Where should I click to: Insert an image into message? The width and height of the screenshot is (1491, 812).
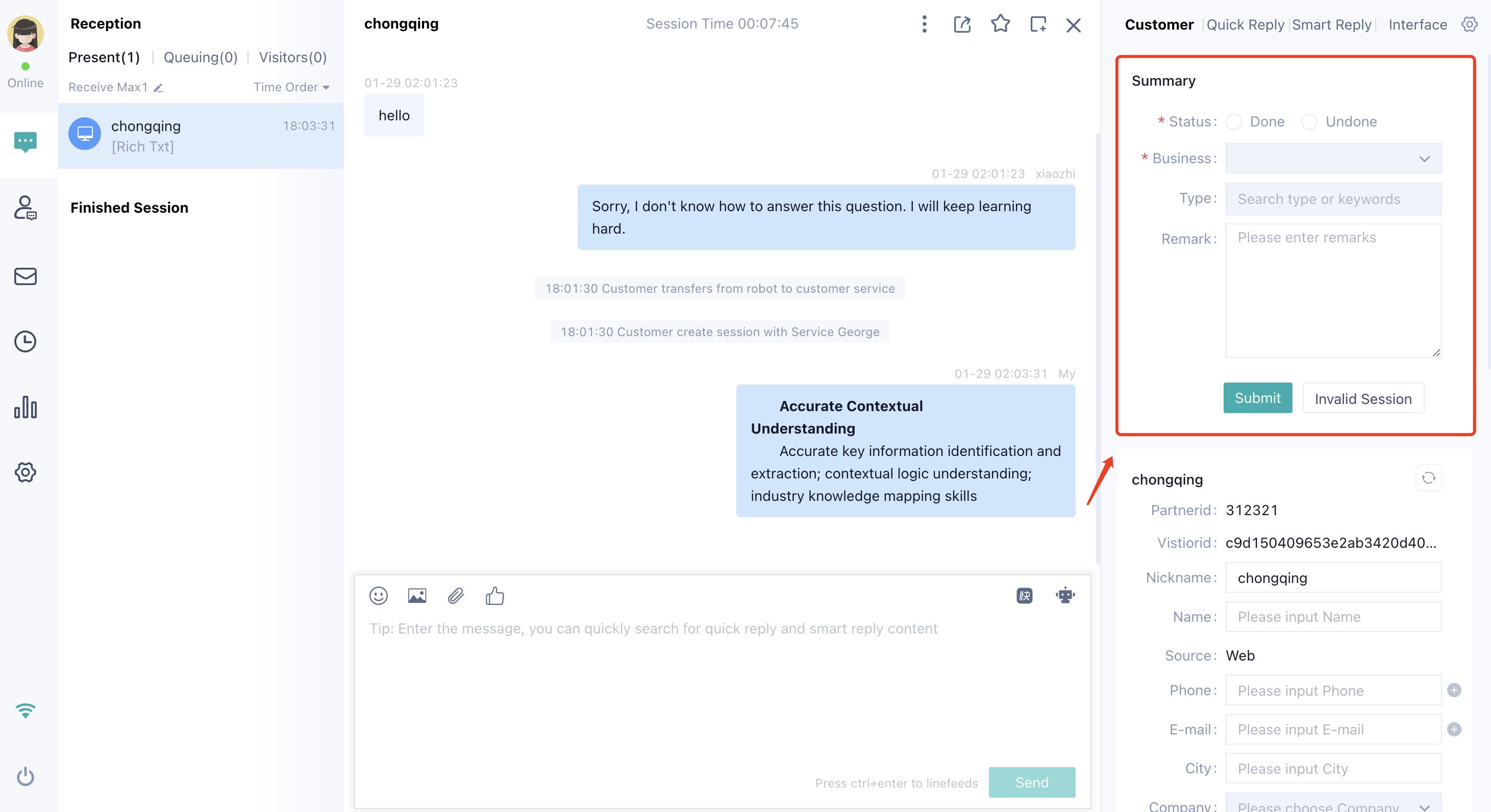coord(417,596)
